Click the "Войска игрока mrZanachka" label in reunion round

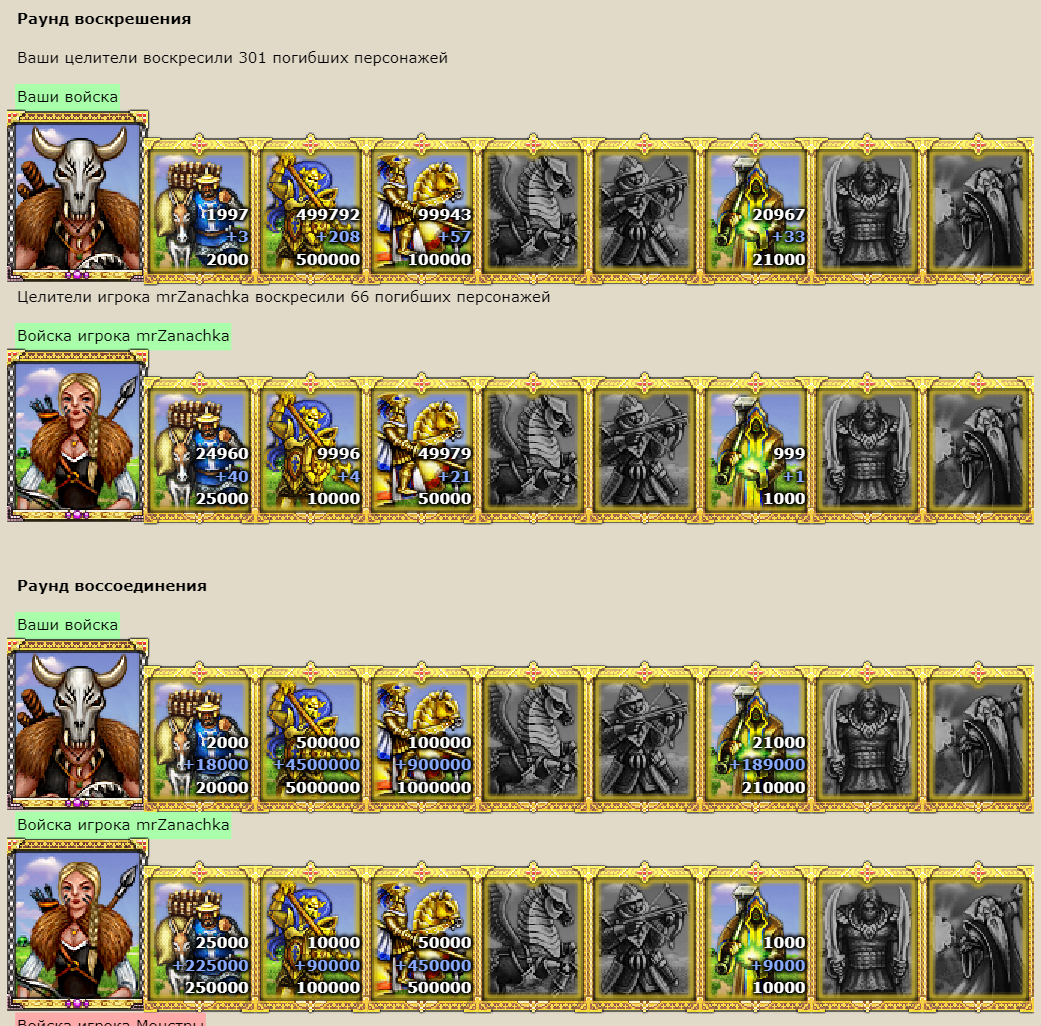coord(123,825)
